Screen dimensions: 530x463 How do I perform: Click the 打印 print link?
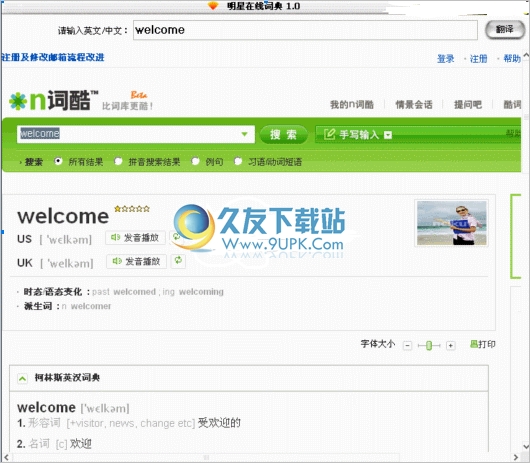click(x=483, y=344)
